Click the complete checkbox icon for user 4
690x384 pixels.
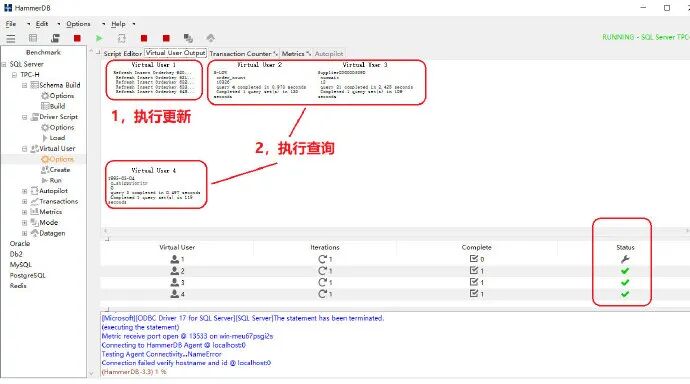473,293
